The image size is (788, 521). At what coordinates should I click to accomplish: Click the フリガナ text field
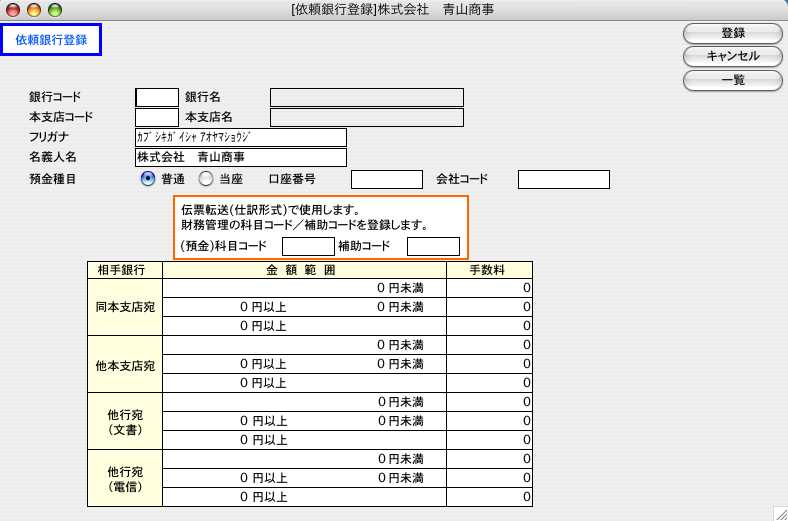pyautogui.click(x=240, y=137)
